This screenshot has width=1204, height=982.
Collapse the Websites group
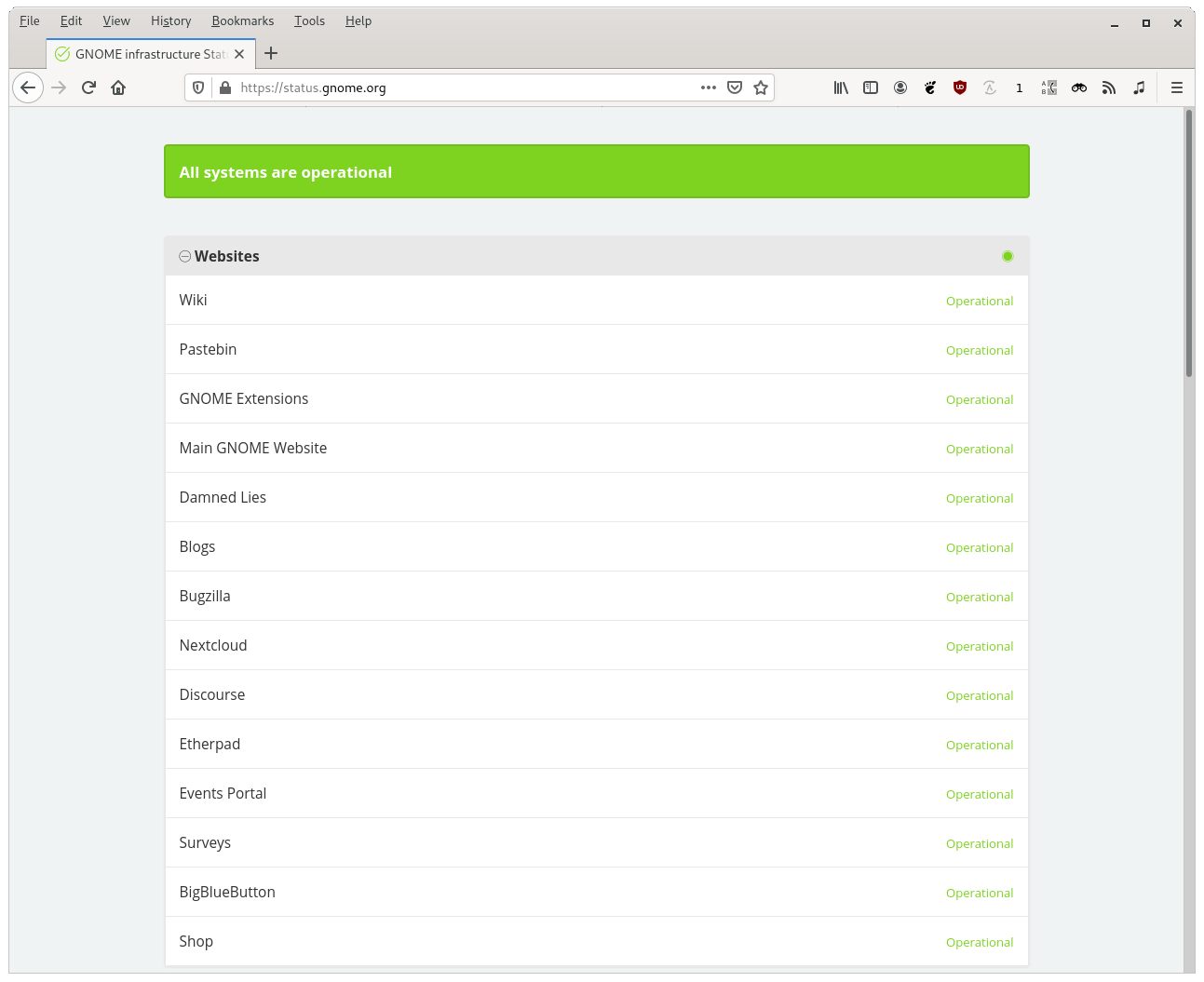coord(185,256)
